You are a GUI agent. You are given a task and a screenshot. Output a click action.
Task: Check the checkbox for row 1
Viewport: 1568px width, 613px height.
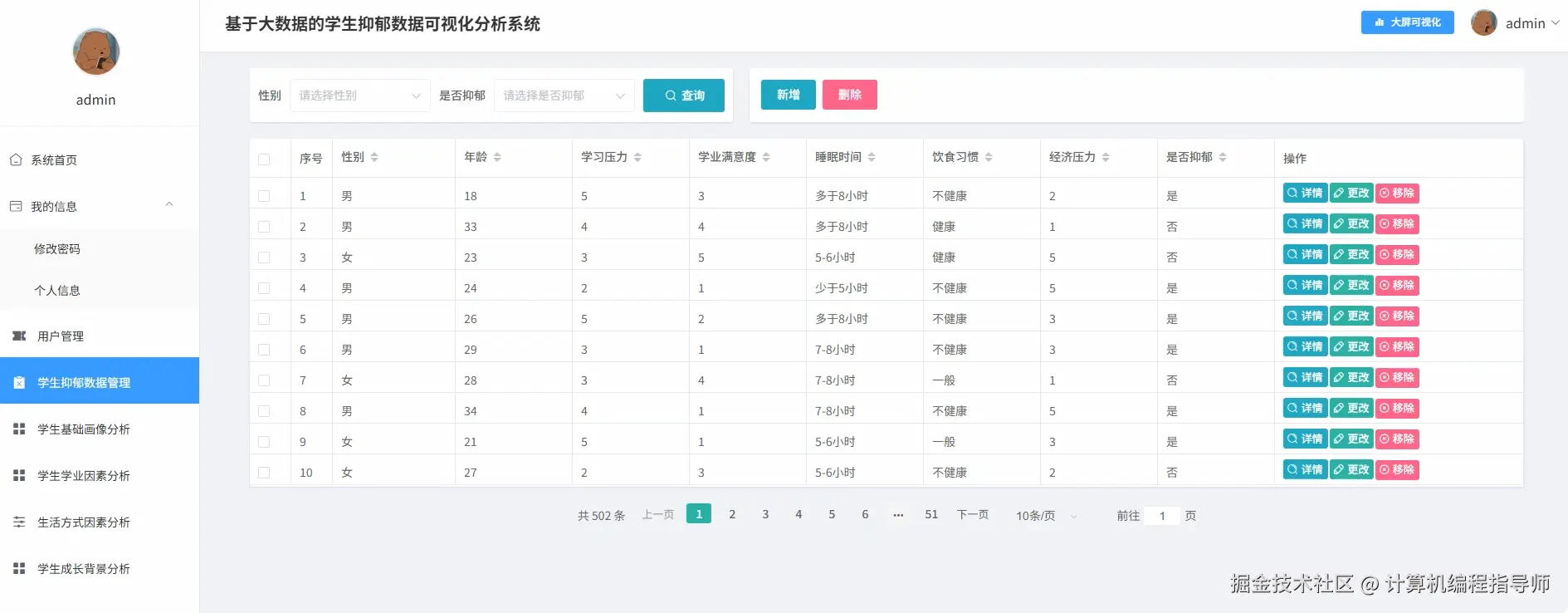pyautogui.click(x=264, y=196)
